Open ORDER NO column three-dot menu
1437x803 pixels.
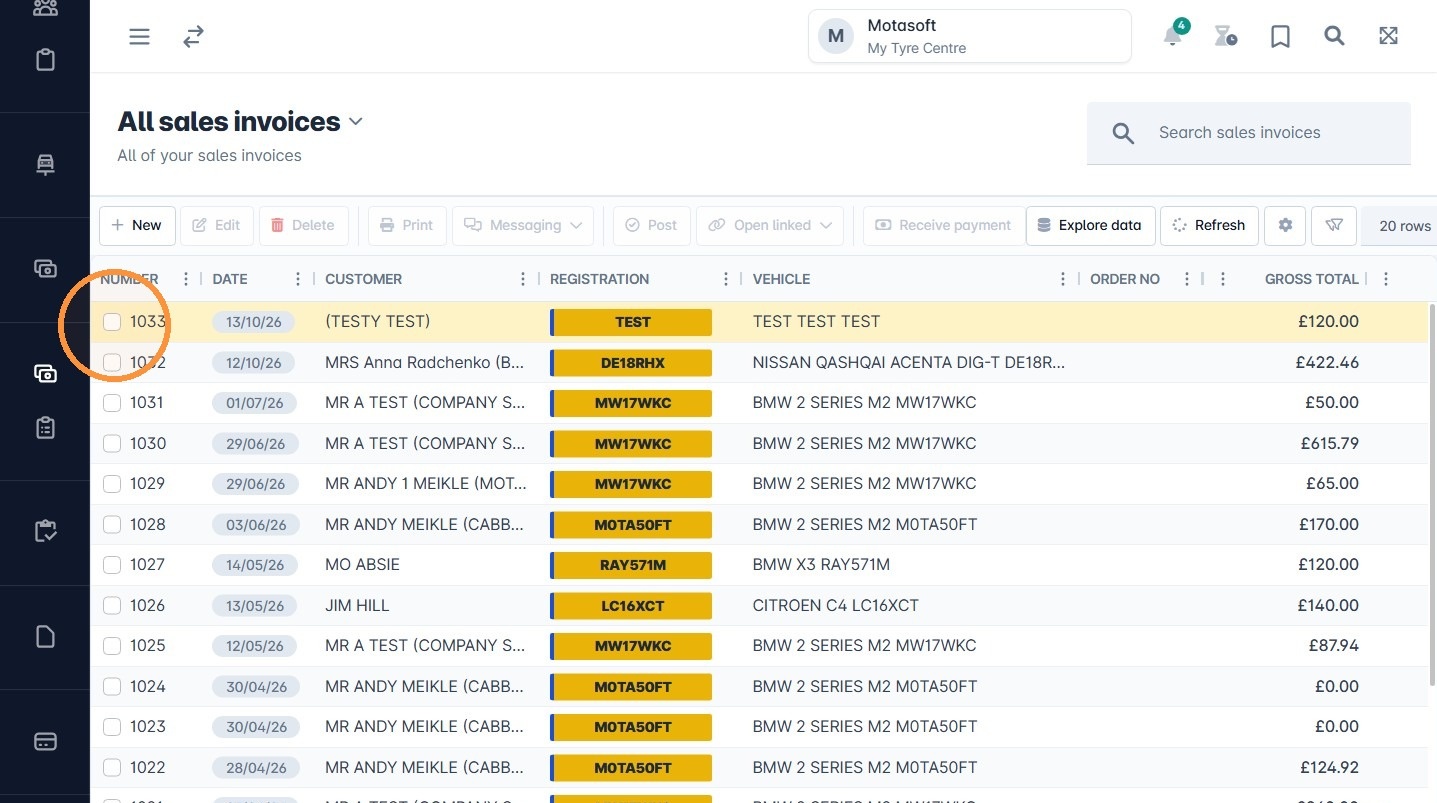click(1187, 279)
